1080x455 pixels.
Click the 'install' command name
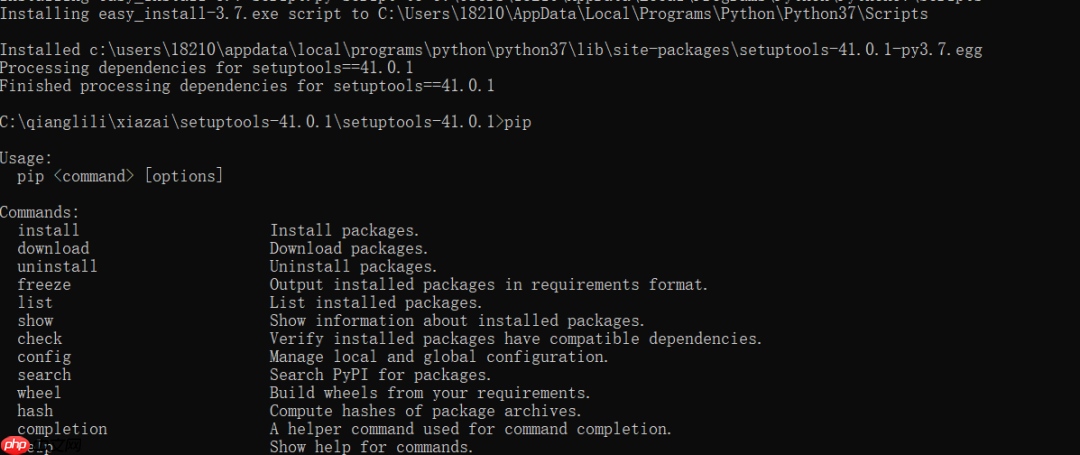(48, 230)
